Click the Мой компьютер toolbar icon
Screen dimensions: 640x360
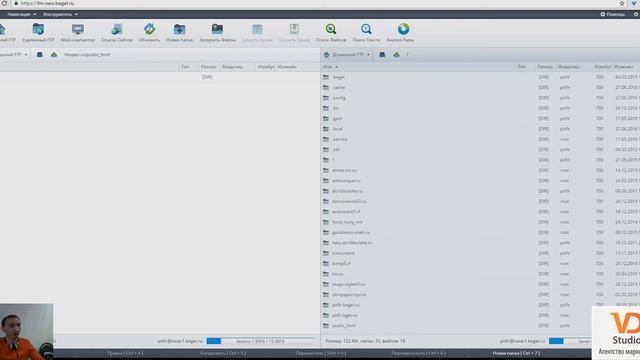[78, 33]
